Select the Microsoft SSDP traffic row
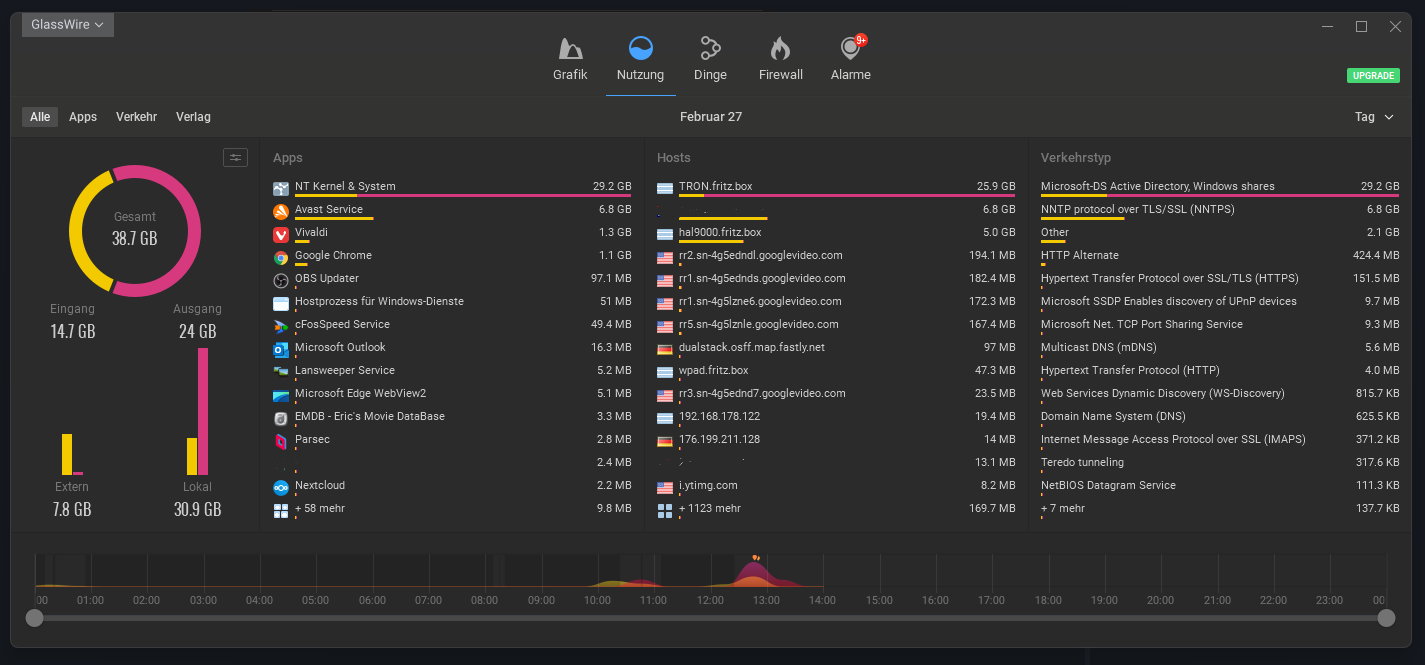The width and height of the screenshot is (1425, 665). coord(1220,302)
